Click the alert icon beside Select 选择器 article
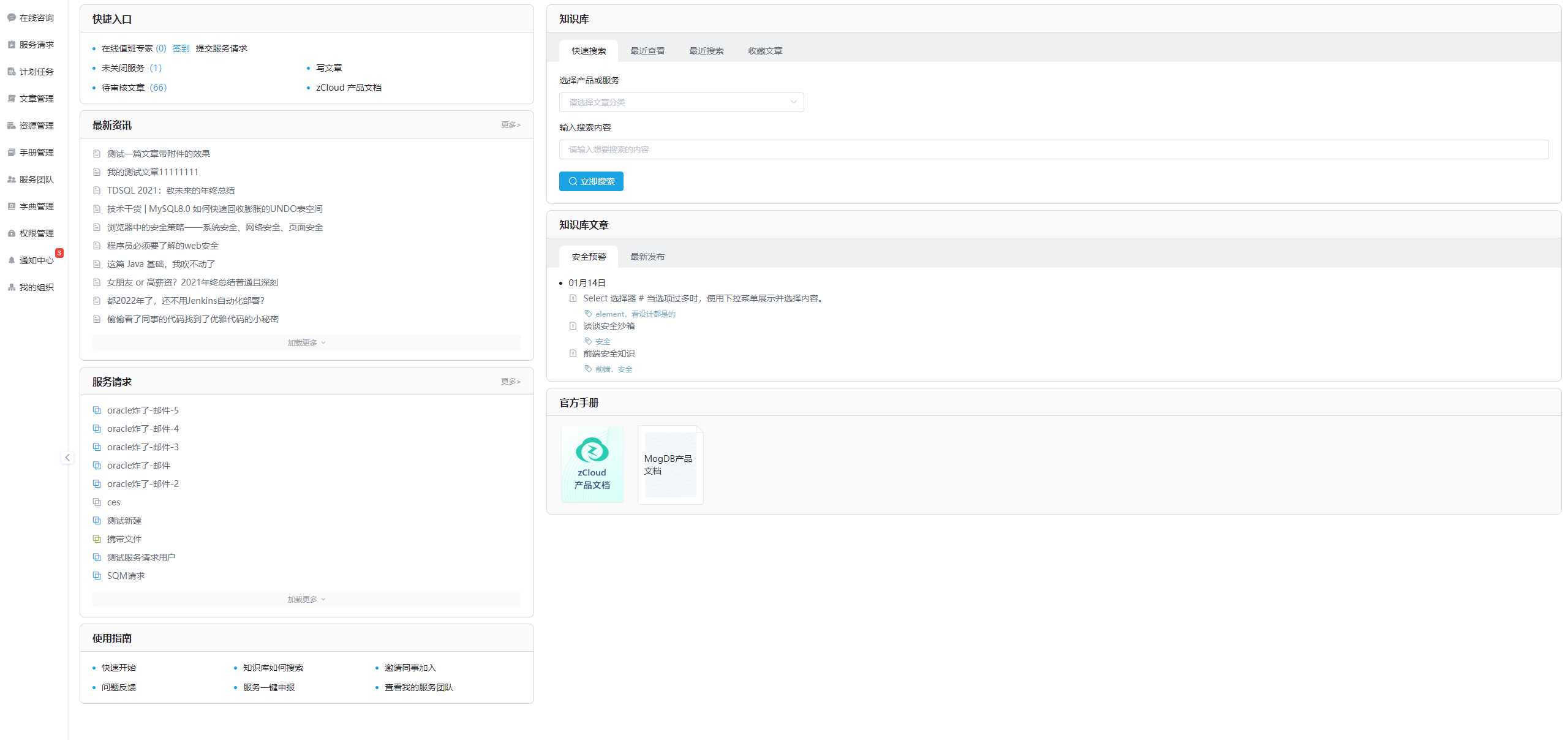This screenshot has height=740, width=1568. click(573, 298)
